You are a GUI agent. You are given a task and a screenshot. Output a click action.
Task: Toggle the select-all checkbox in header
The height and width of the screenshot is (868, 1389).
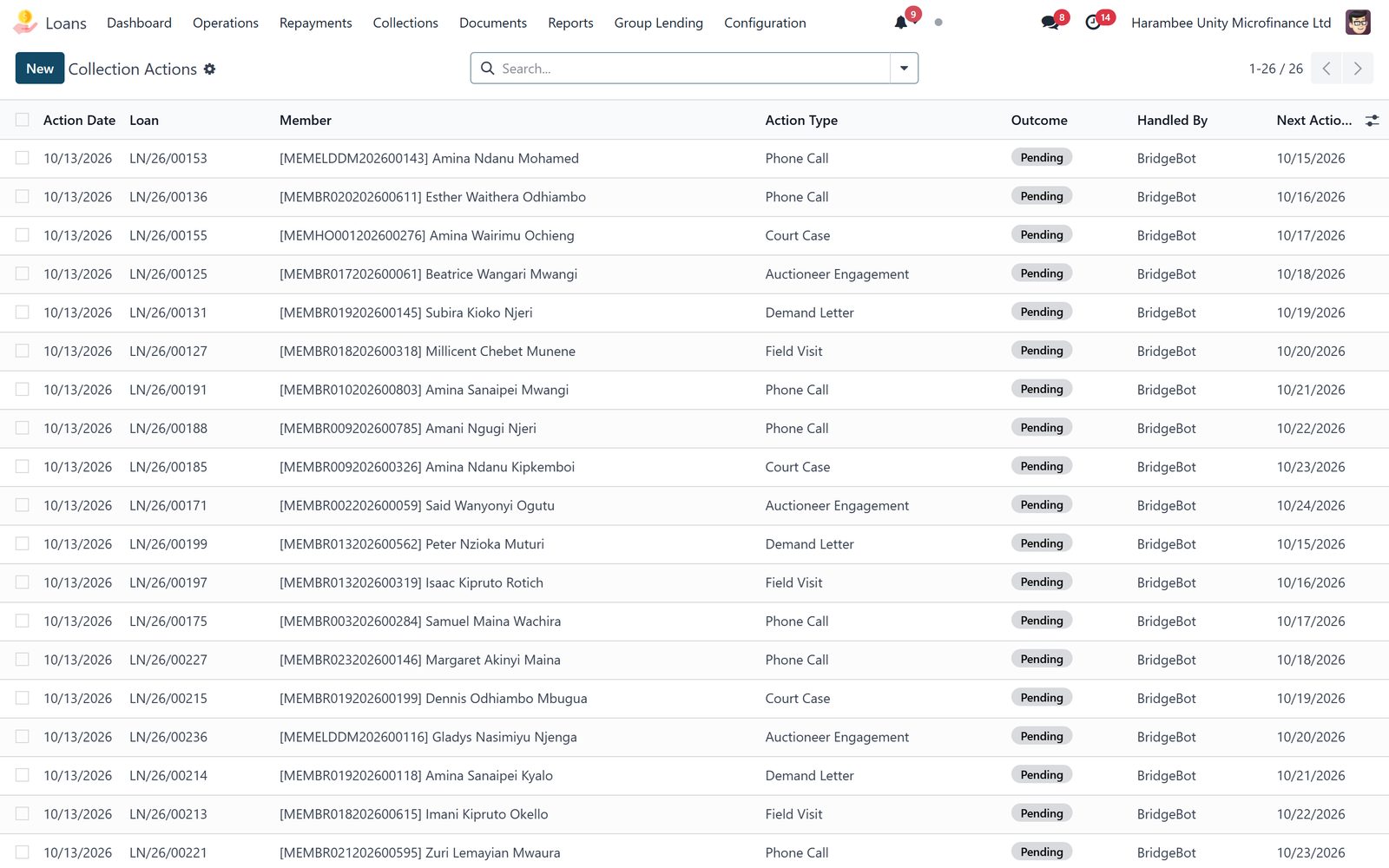pos(23,120)
